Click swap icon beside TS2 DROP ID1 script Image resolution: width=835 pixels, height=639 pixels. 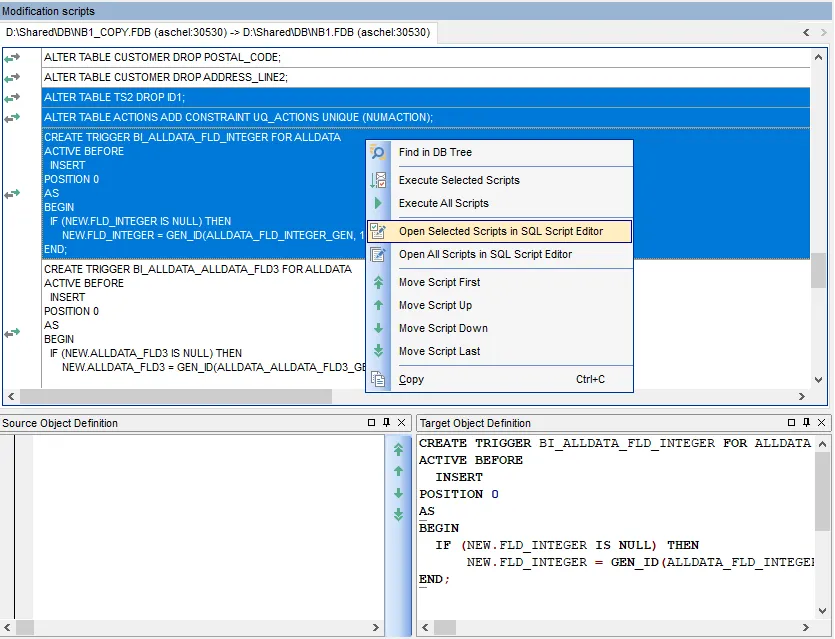coord(12,97)
